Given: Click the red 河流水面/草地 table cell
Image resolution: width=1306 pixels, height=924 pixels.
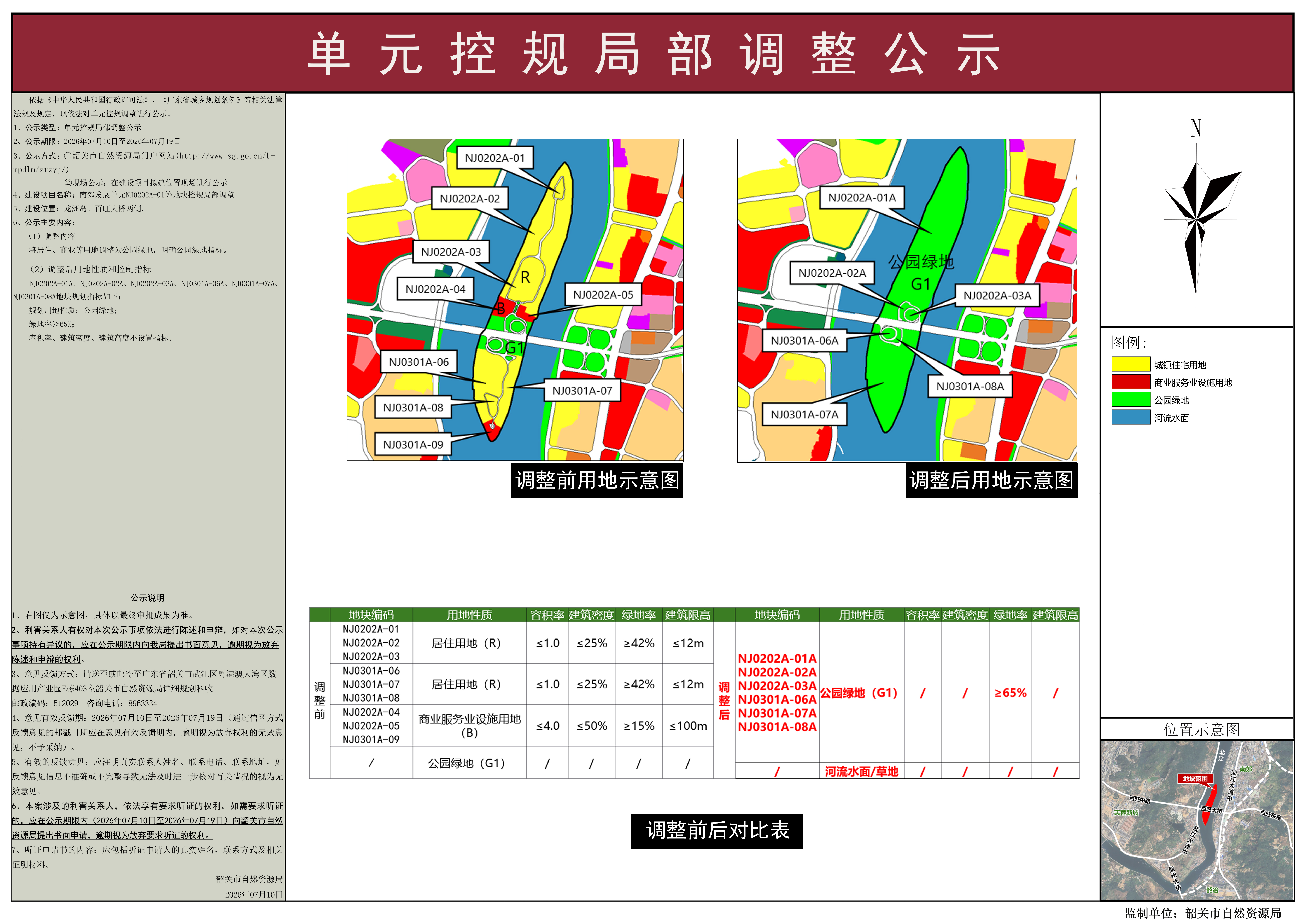Looking at the screenshot, I should [x=862, y=771].
